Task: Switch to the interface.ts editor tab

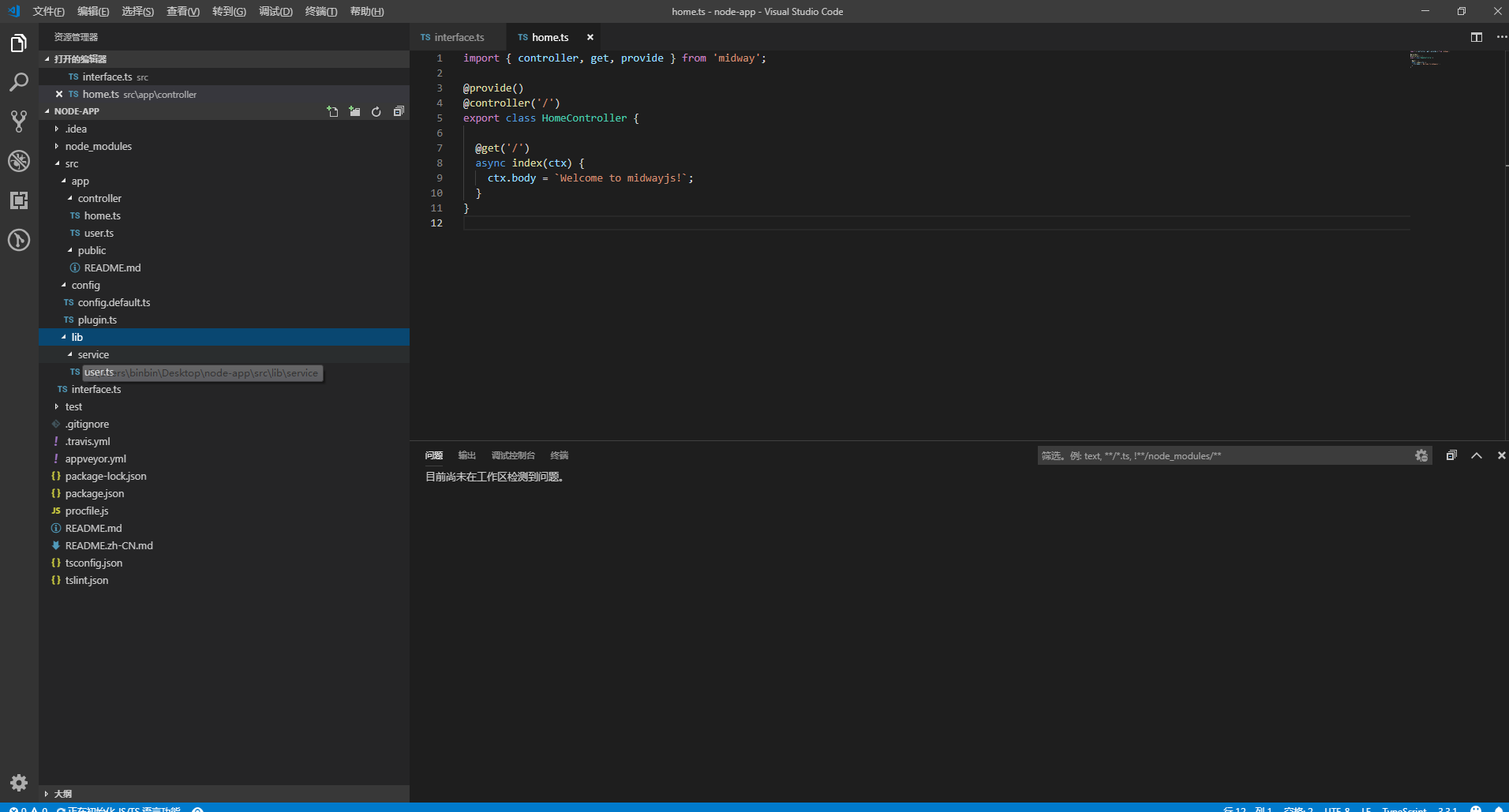Action: 459,37
